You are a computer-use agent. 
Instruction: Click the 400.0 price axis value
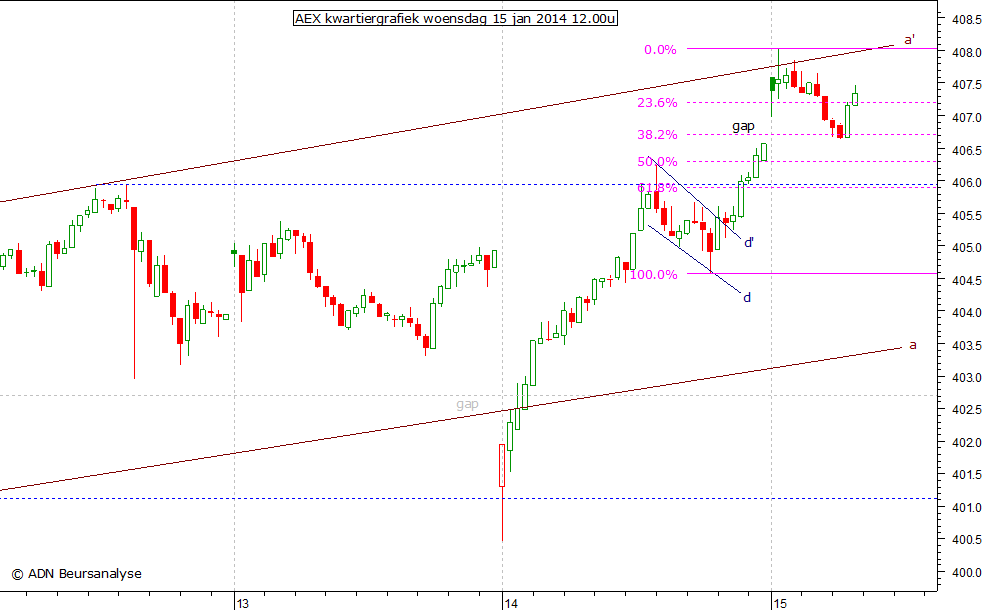pos(966,572)
